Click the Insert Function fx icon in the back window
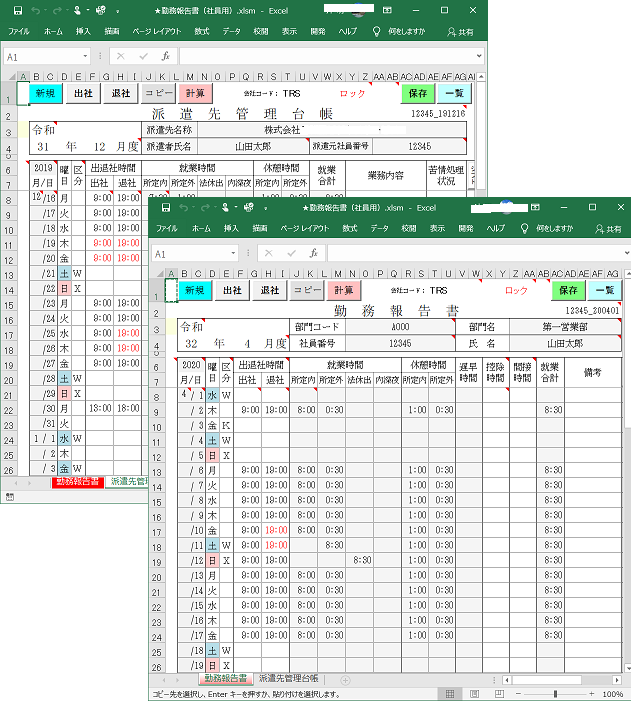The height and width of the screenshot is (702, 631). coord(166,57)
